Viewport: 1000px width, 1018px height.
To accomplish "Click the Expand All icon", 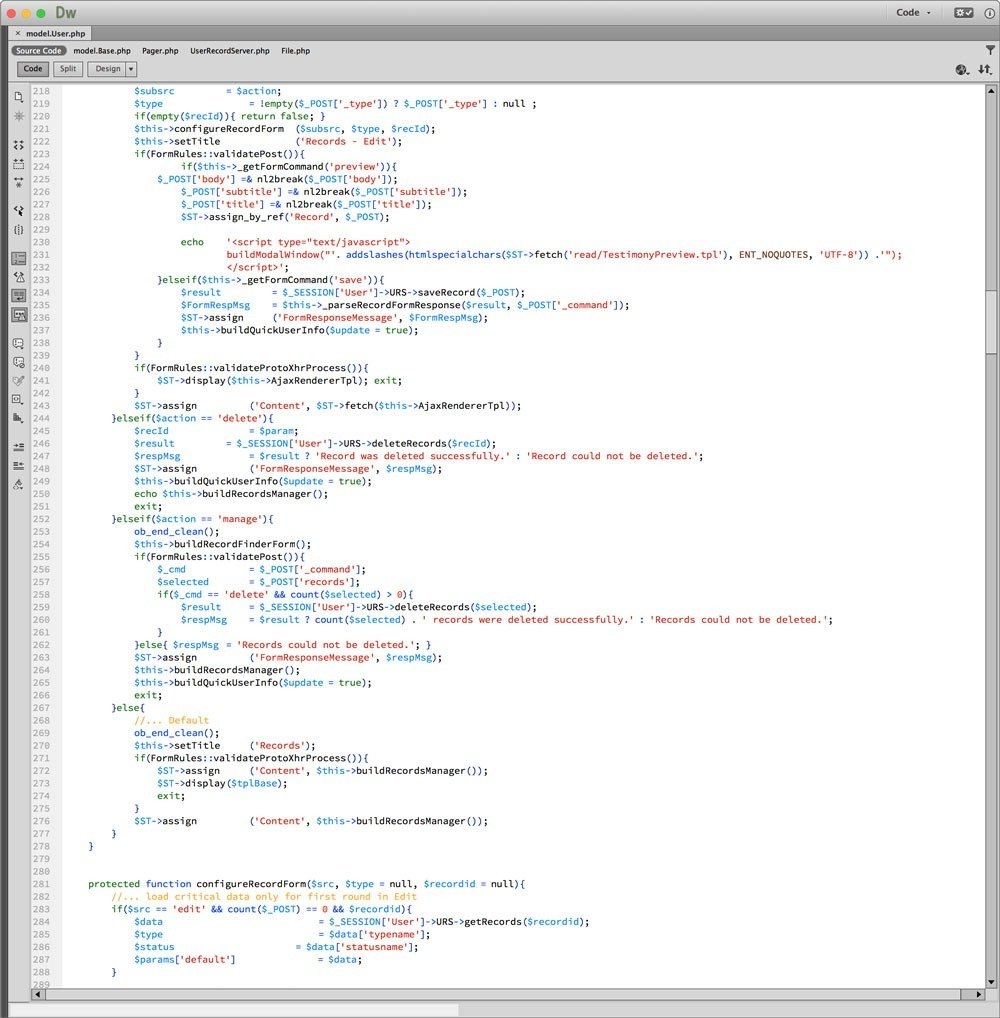I will pos(18,182).
